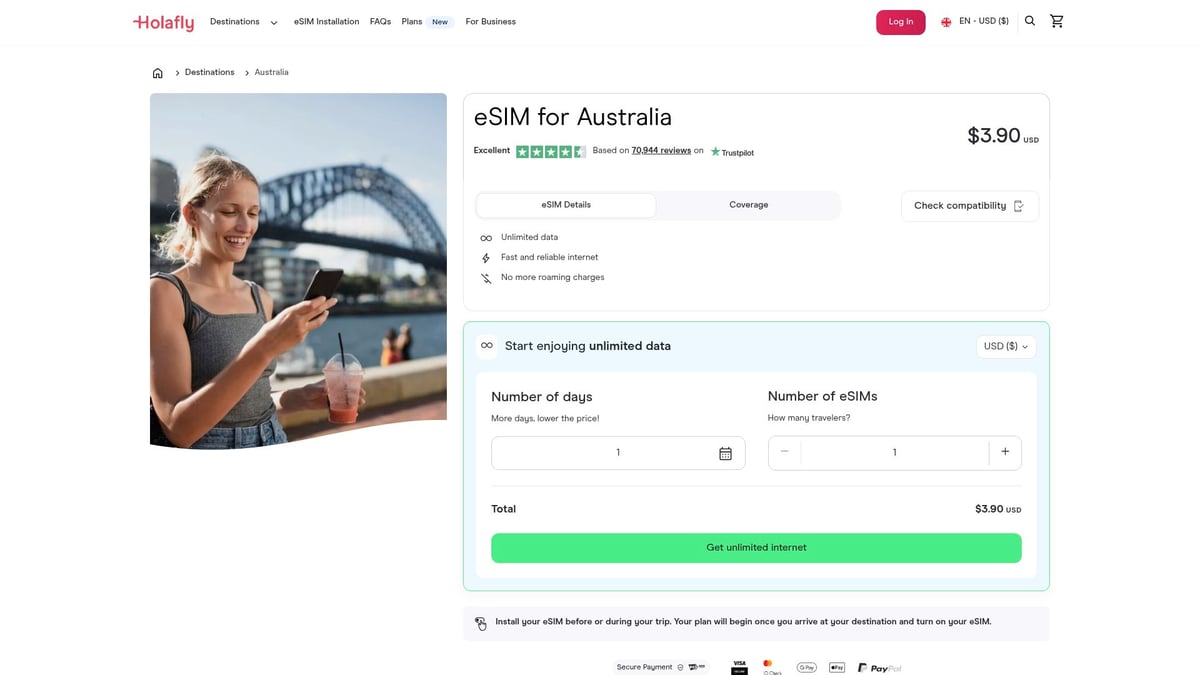Image resolution: width=1200 pixels, height=675 pixels.
Task: Click the Holafly logo
Action: (163, 21)
